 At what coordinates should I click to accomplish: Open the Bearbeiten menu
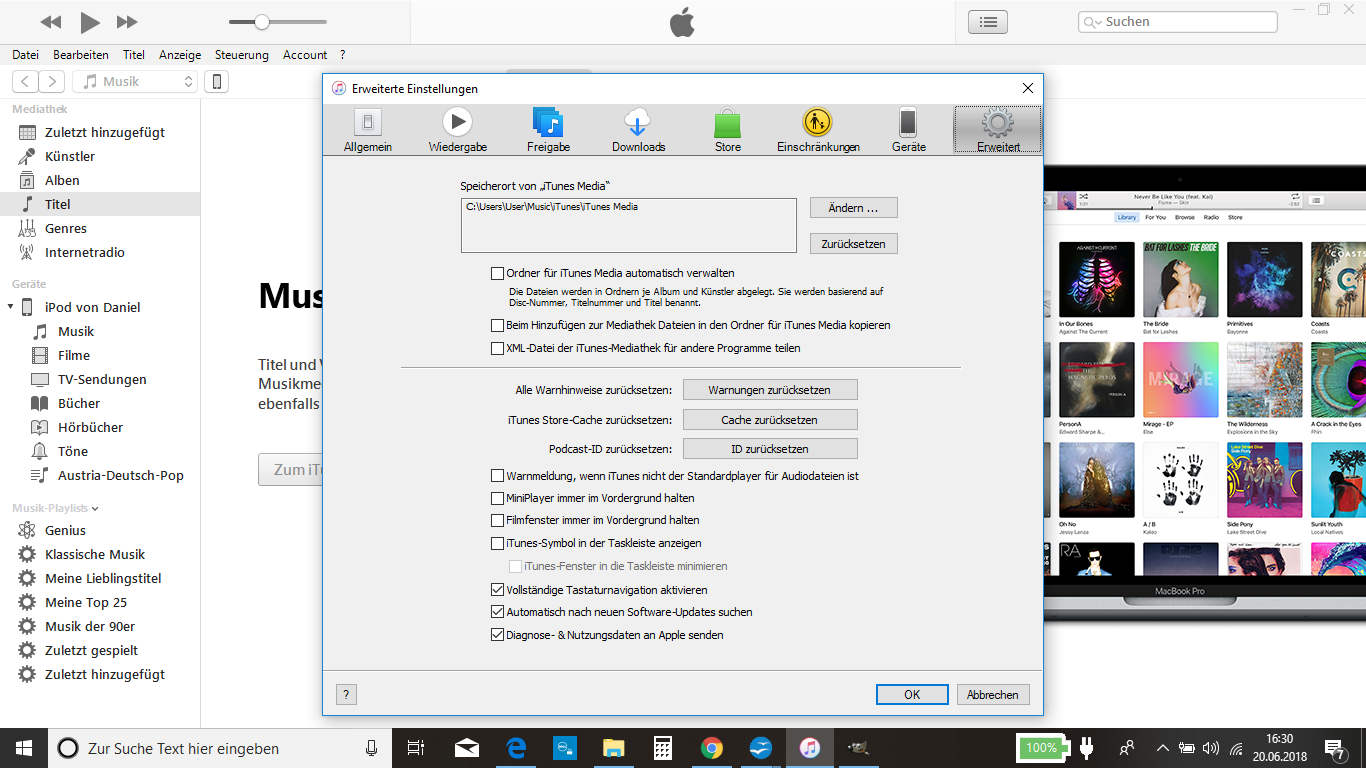(x=81, y=55)
